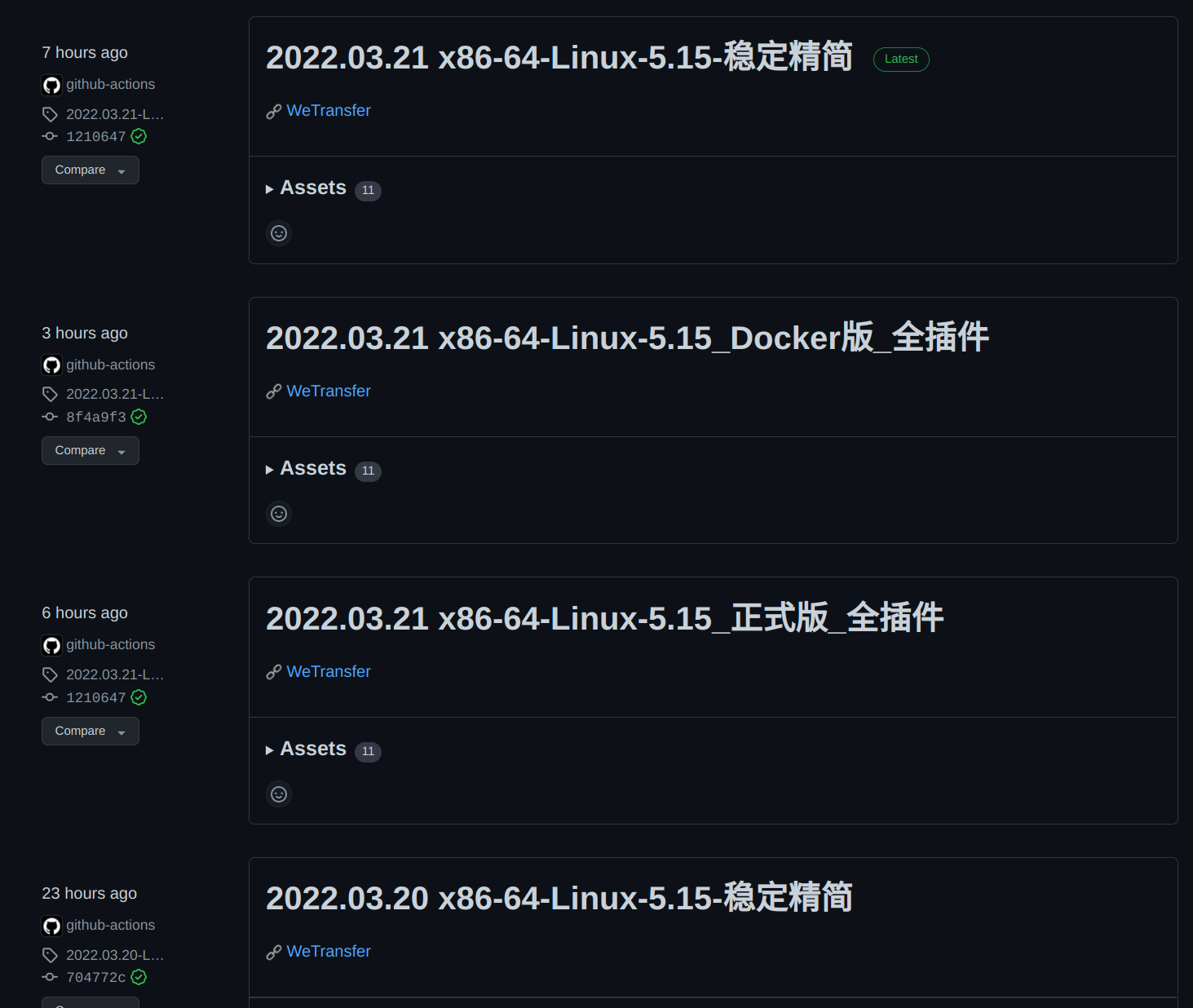This screenshot has height=1008, width=1193.
Task: Click verified check icon next to 704772c
Action: coord(139,977)
